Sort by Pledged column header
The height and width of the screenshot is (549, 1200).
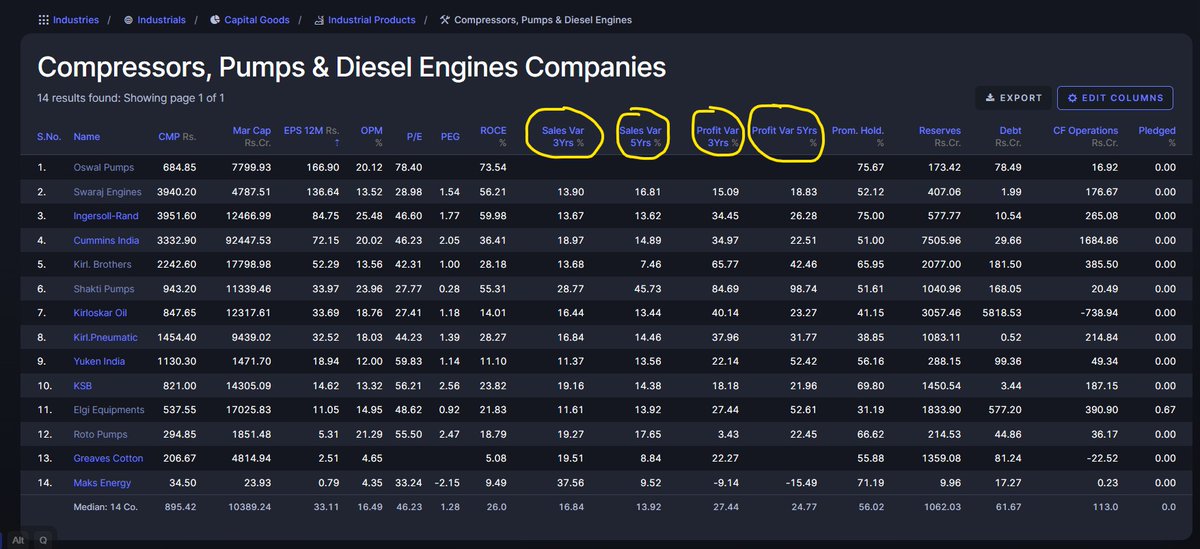click(1157, 137)
